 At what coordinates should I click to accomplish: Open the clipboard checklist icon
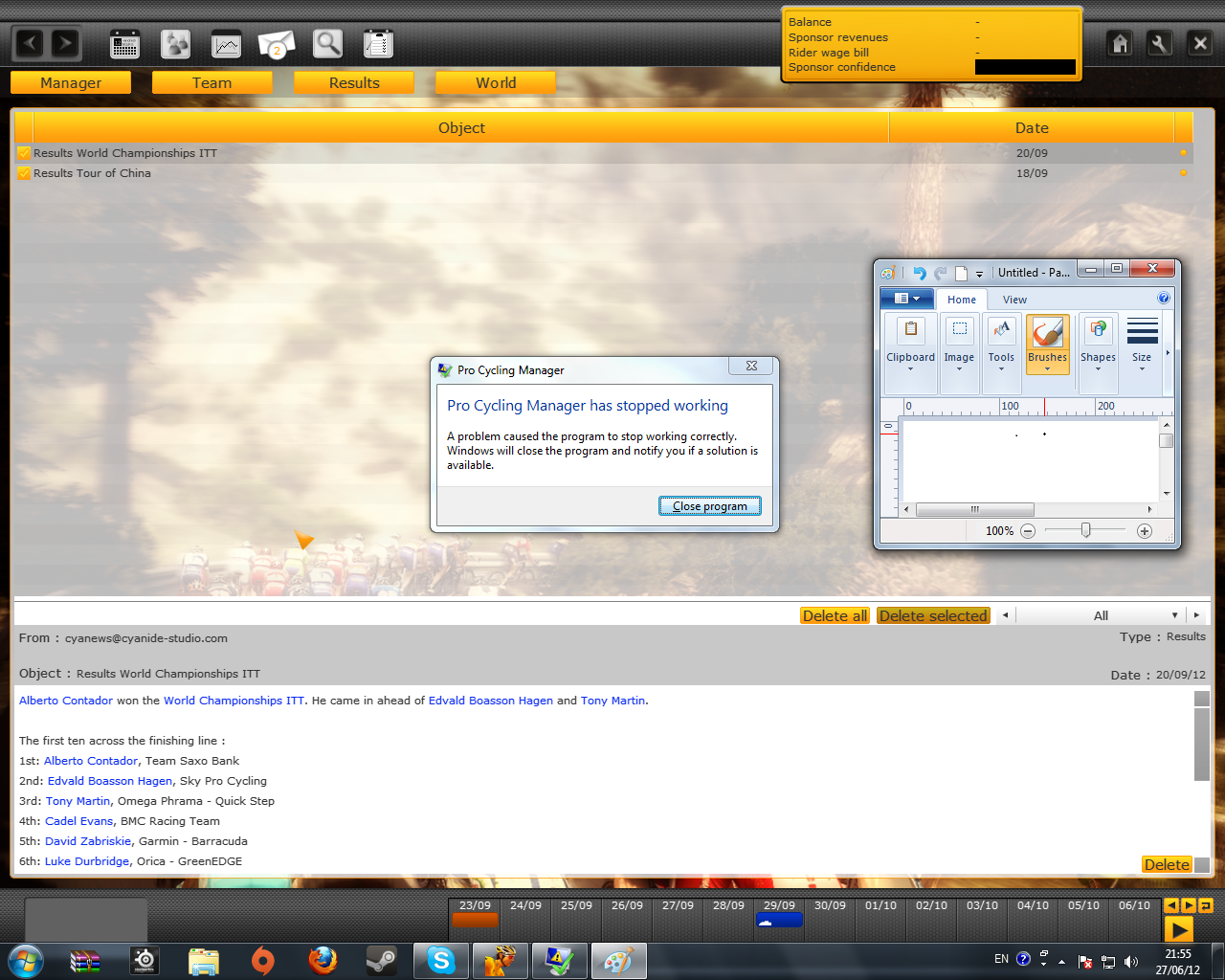click(379, 44)
